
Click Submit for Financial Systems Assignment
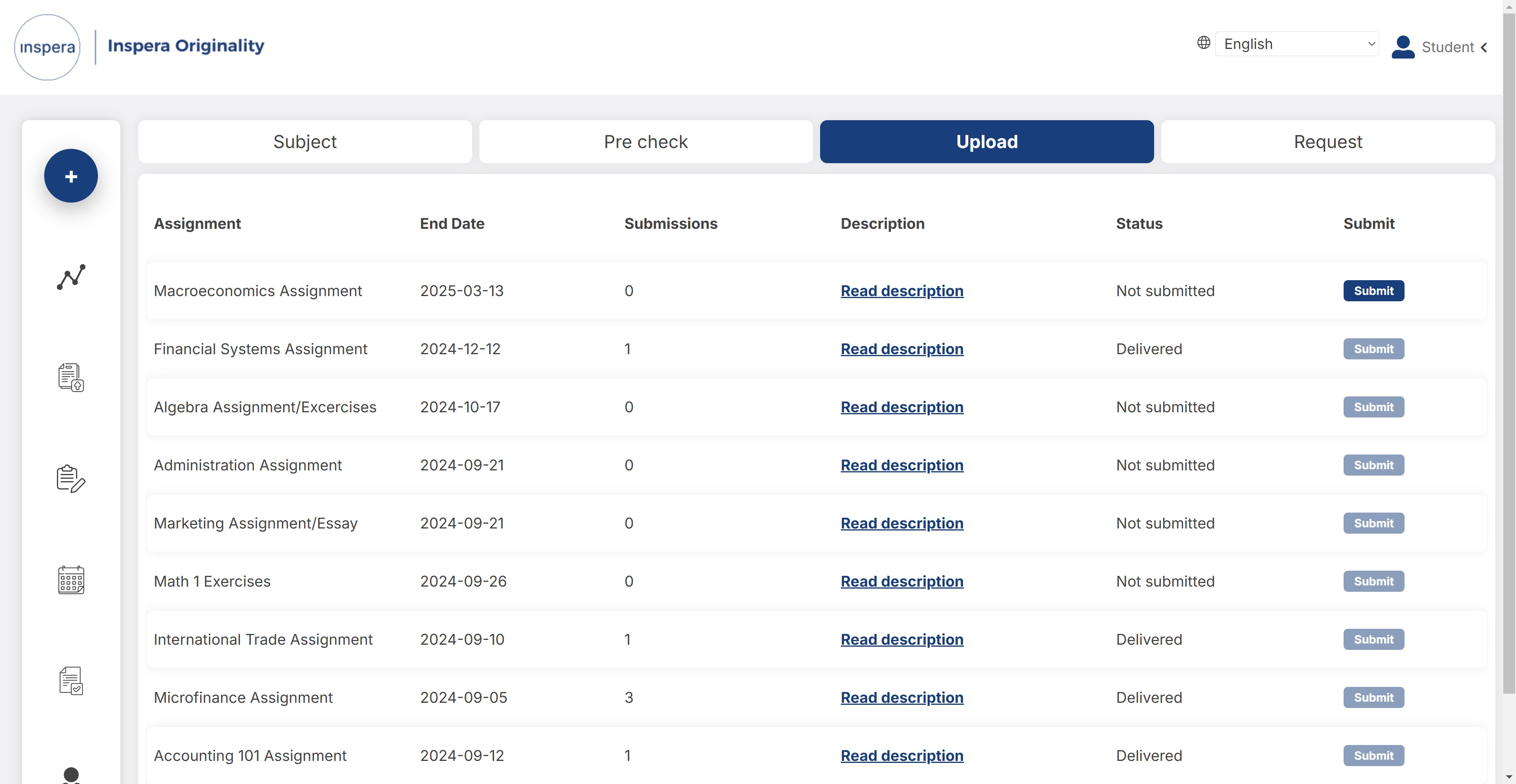pyautogui.click(x=1373, y=349)
